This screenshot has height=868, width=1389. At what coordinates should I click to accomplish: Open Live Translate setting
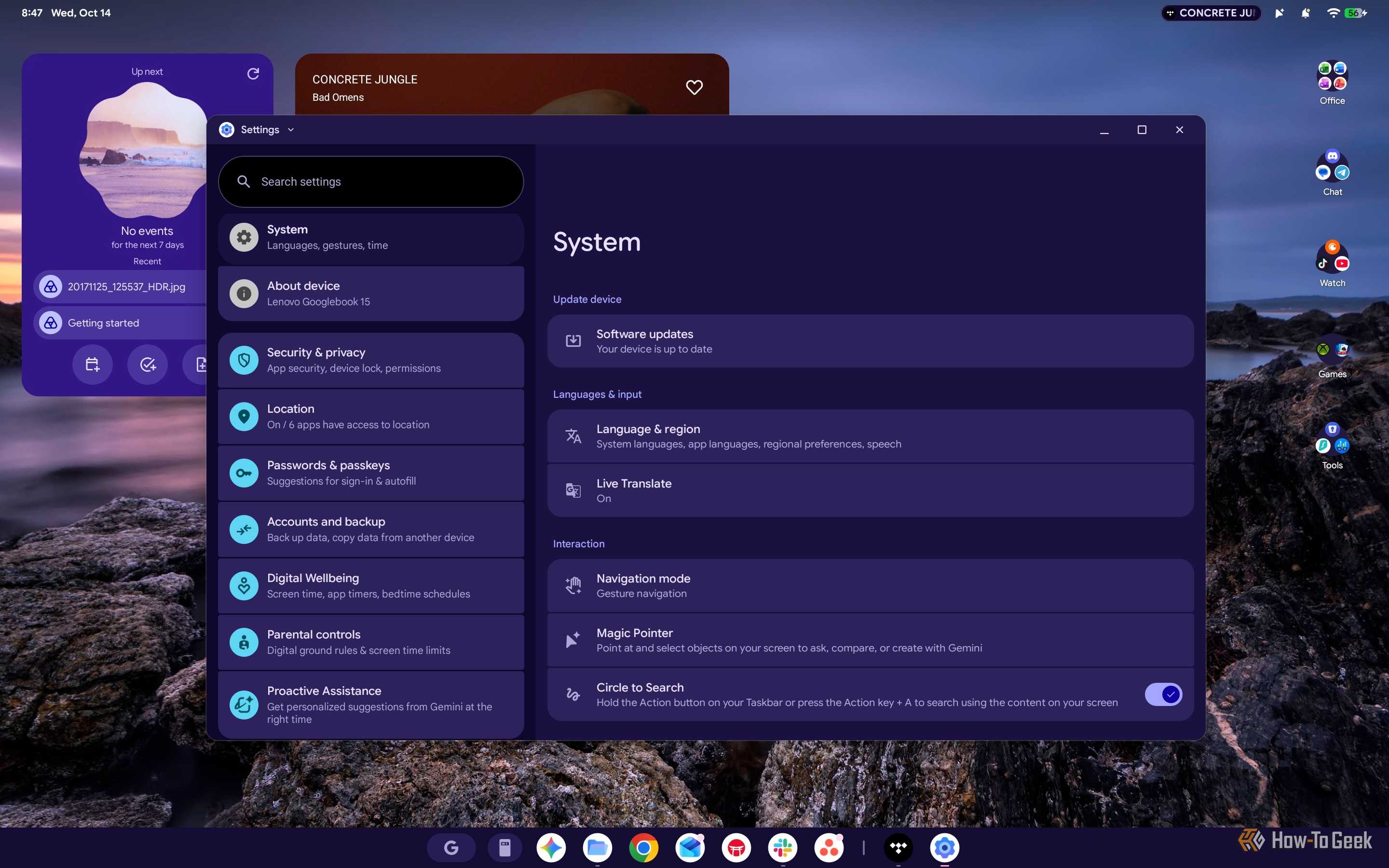pyautogui.click(x=870, y=490)
